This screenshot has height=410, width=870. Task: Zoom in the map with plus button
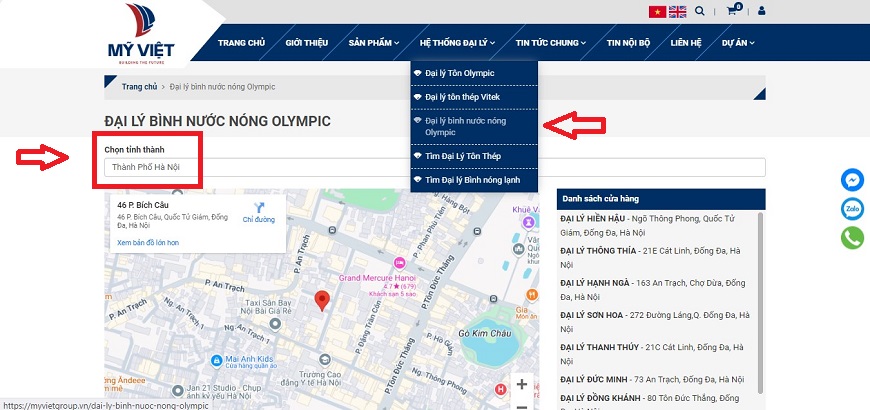pos(522,384)
